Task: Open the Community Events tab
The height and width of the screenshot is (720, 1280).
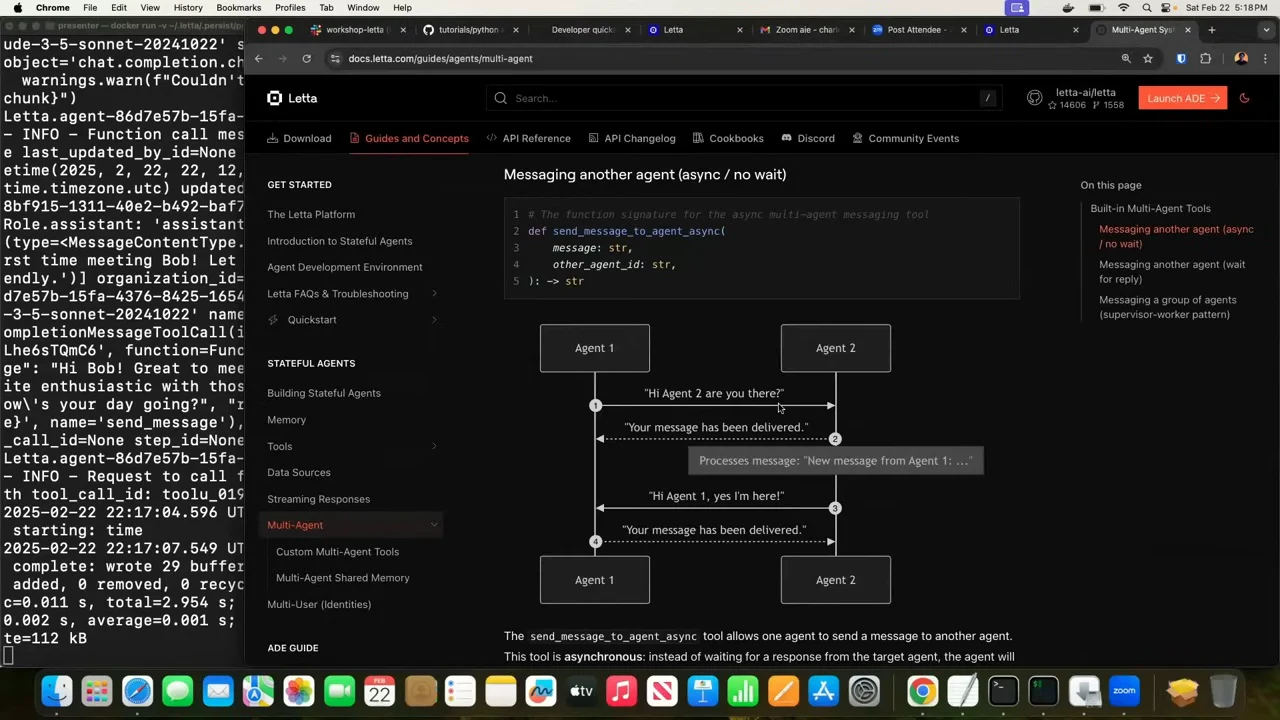Action: coord(906,138)
